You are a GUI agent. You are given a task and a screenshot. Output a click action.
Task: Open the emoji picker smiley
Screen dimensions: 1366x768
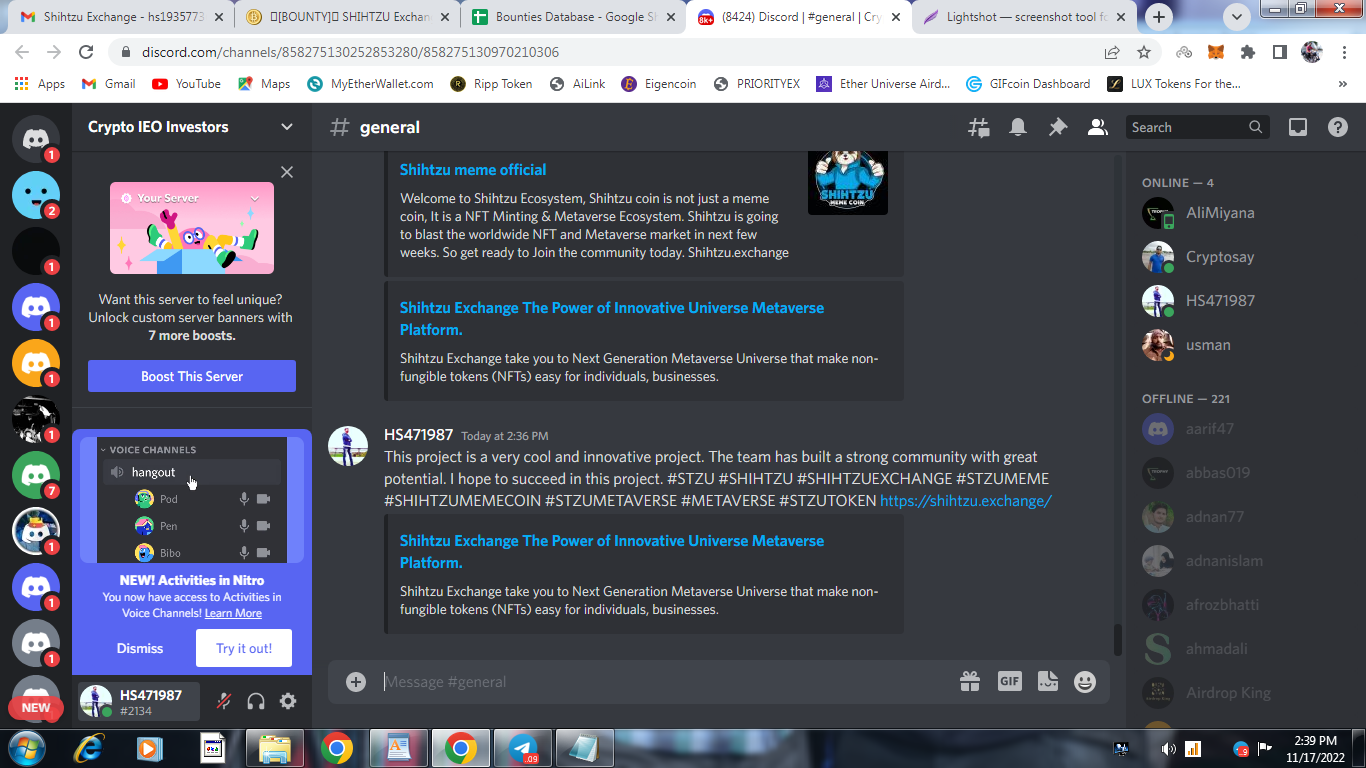pos(1085,681)
